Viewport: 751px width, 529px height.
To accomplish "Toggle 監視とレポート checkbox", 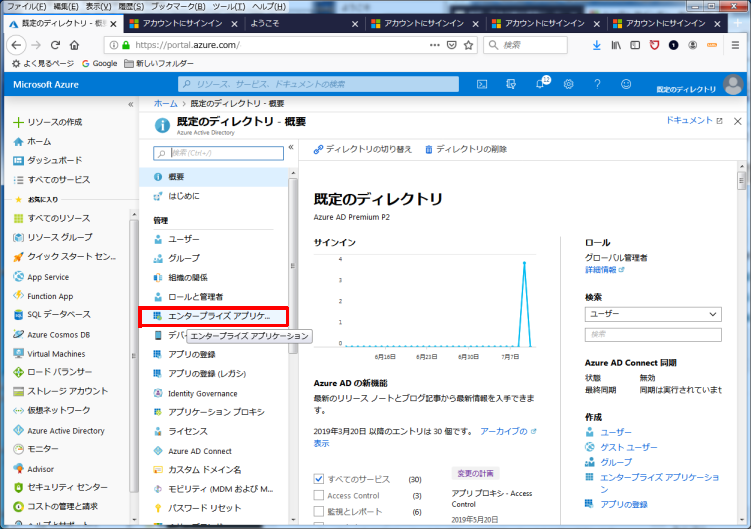I will [x=319, y=511].
